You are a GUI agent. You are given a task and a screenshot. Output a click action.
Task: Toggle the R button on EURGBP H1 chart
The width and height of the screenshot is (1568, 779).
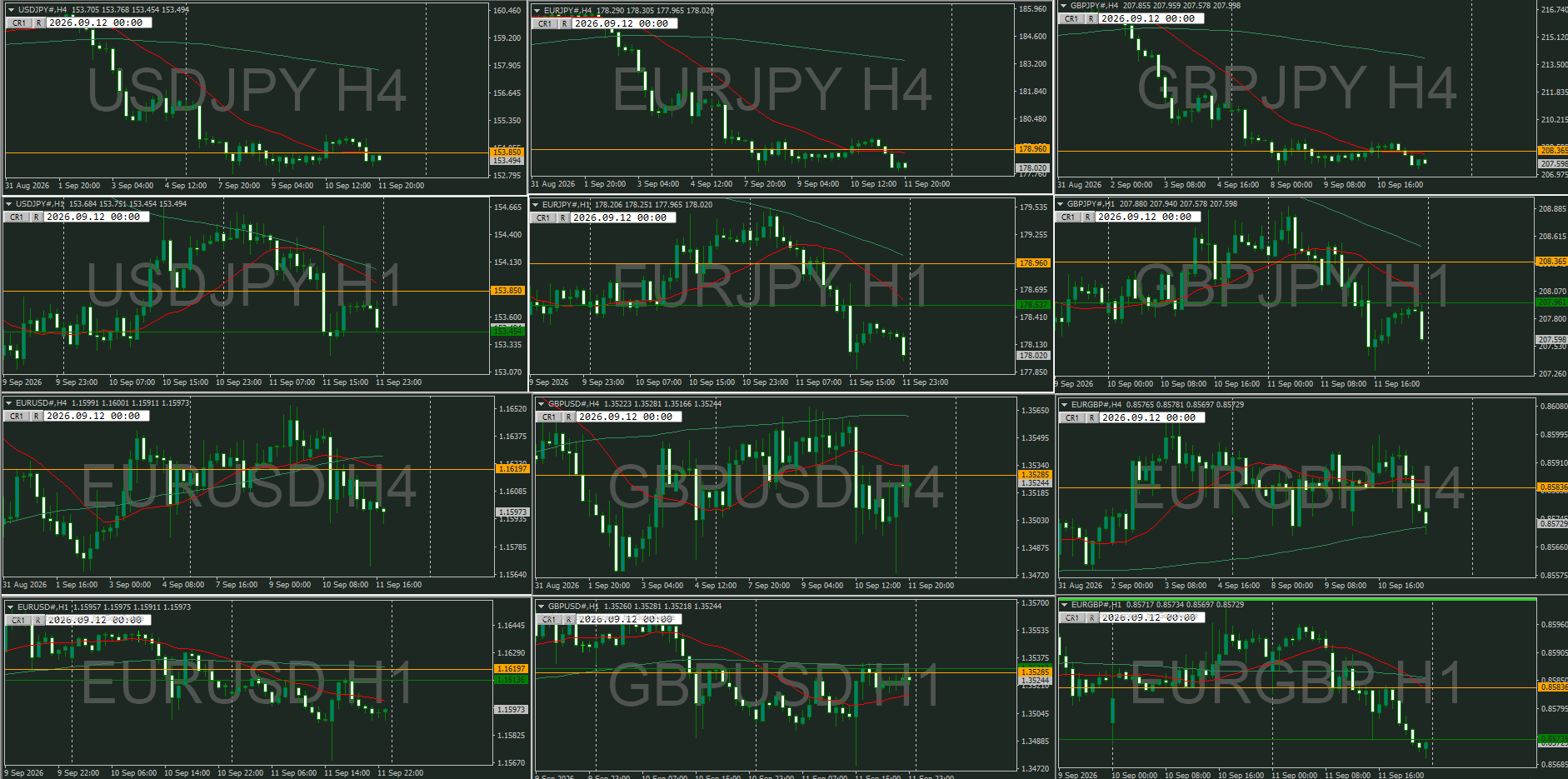click(x=1091, y=618)
